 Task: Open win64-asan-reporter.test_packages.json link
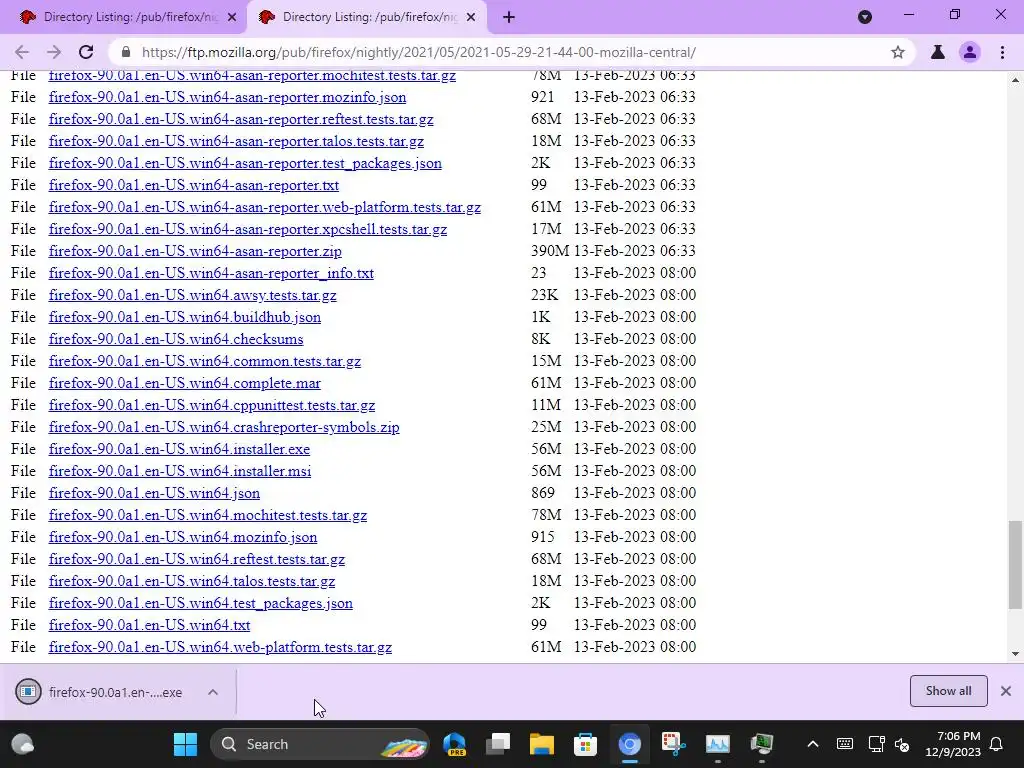pos(245,163)
